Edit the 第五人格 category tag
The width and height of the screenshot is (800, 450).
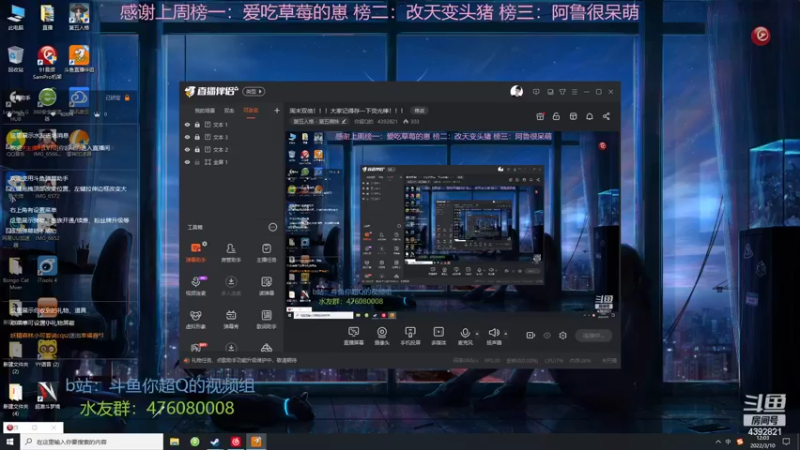[319, 121]
